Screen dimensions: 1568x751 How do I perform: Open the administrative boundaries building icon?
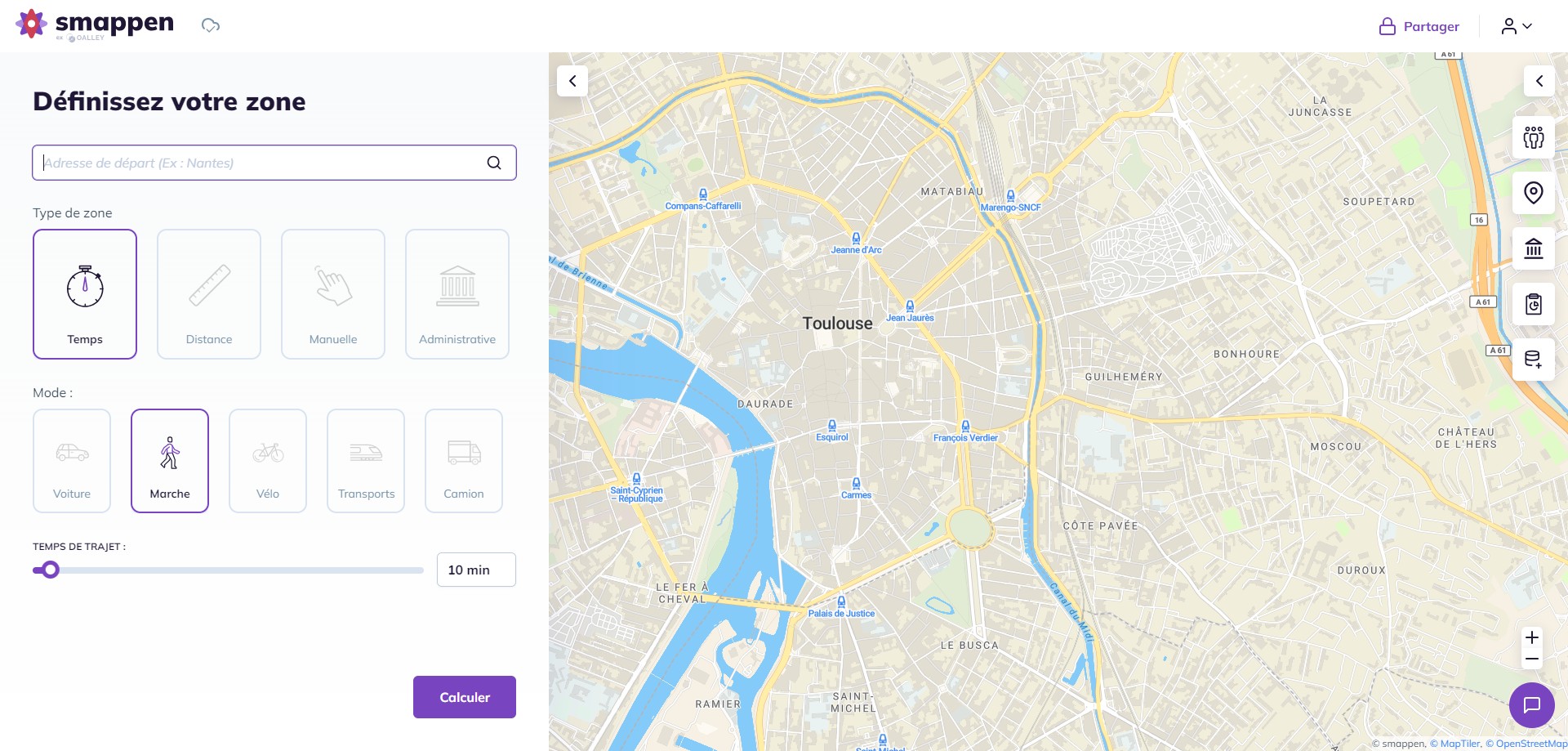[x=1534, y=248]
